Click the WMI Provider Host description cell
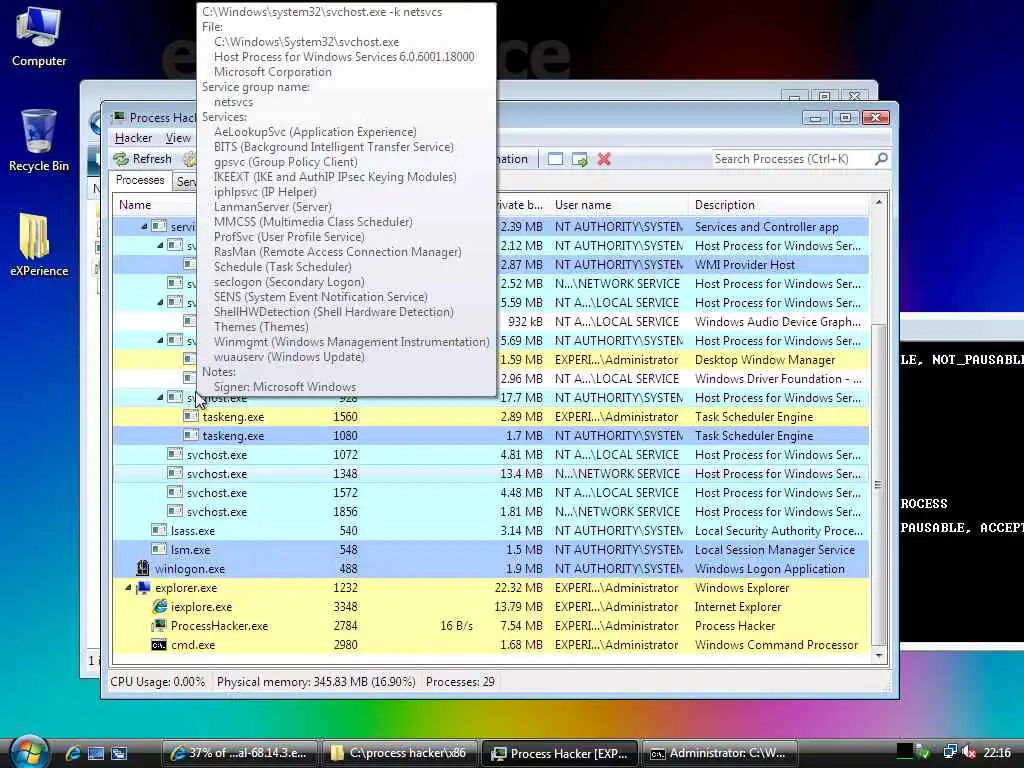1024x768 pixels. coord(744,264)
